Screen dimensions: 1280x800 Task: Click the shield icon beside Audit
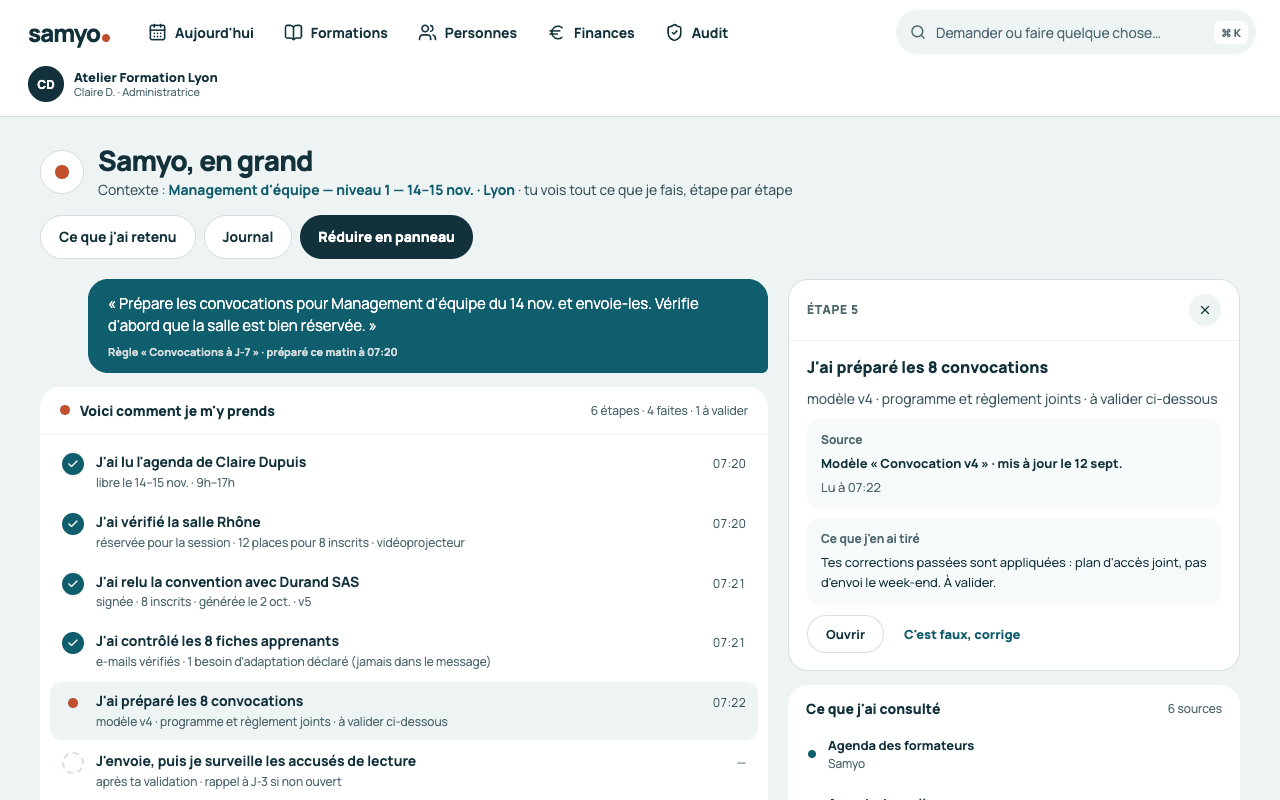pos(674,33)
